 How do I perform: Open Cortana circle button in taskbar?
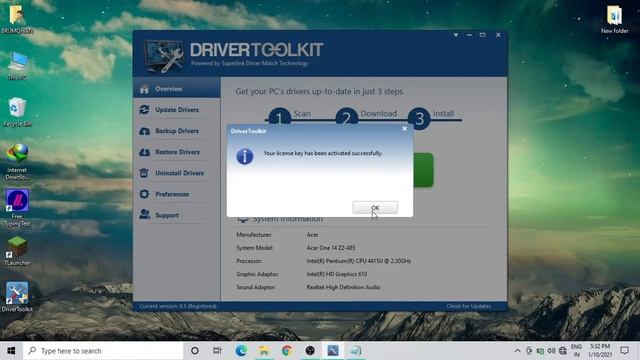[195, 351]
